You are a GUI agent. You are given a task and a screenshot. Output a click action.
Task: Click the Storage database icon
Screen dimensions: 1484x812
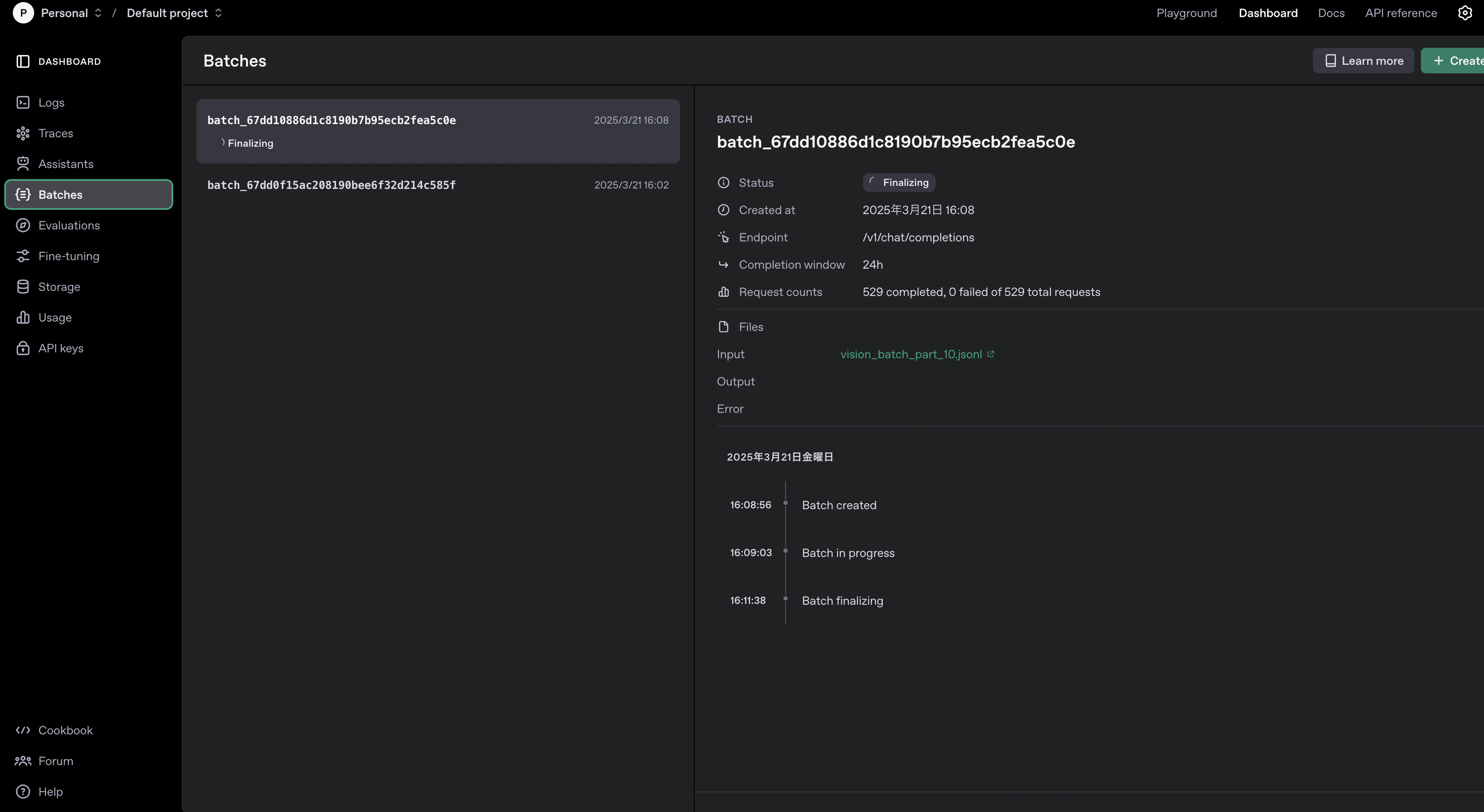pos(23,287)
